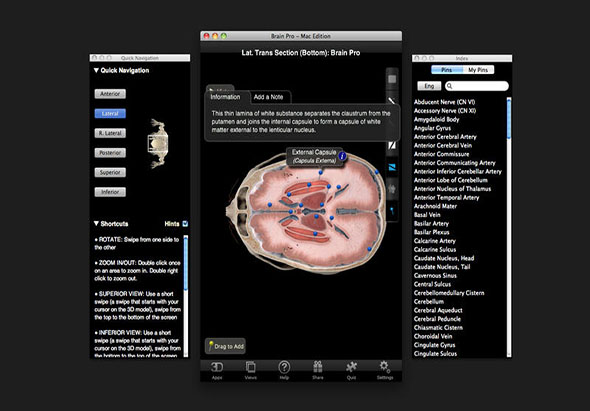Screen dimensions: 590x411
Task: Click the skull orientation thumbnail in Quick Navigation
Action: pos(158,144)
